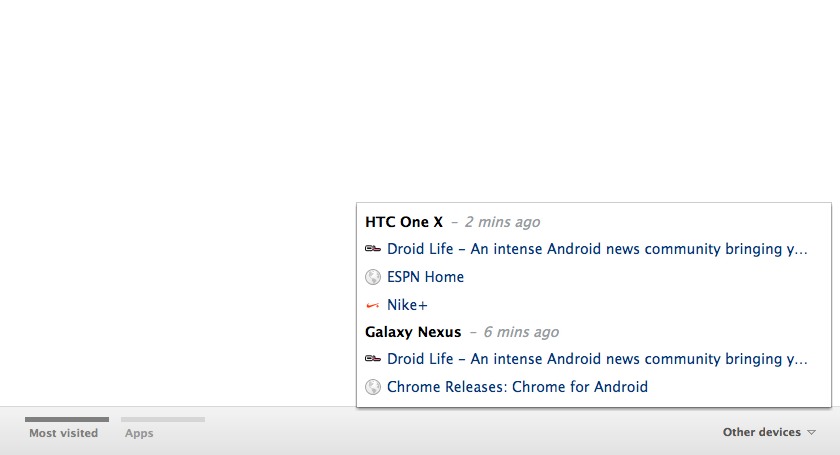Select the HTC One X device heading

point(404,222)
